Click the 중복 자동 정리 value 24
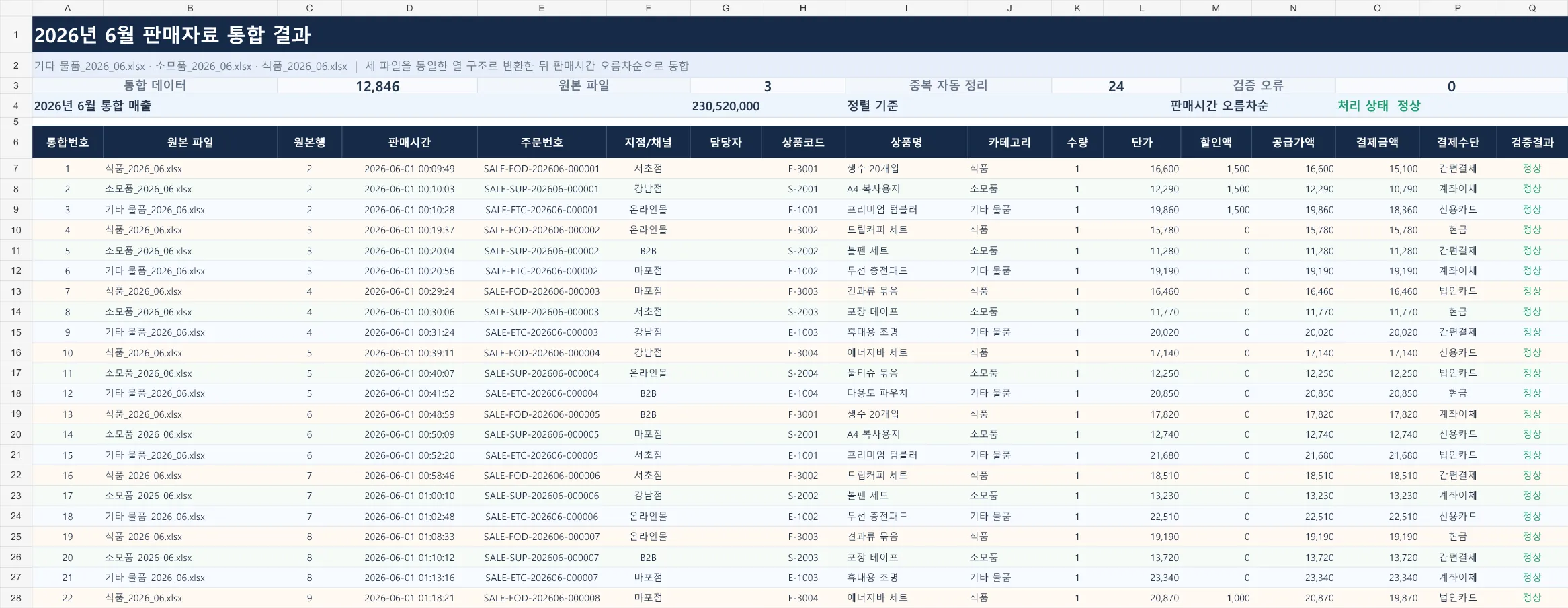 click(1116, 86)
